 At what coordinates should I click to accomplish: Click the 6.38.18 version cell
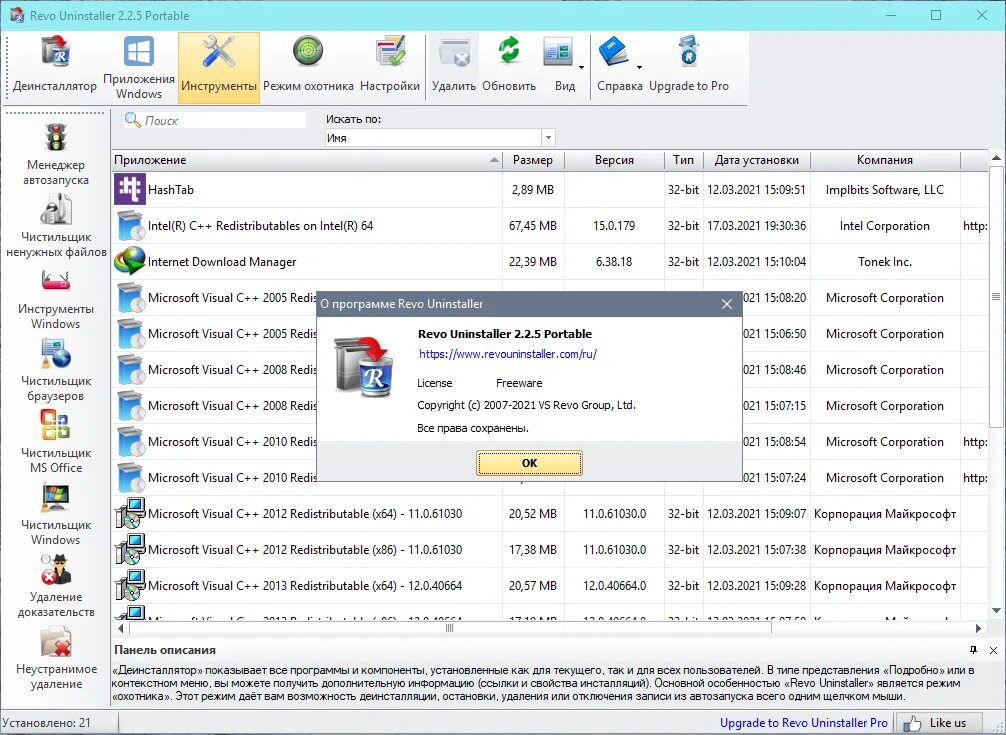coord(614,262)
